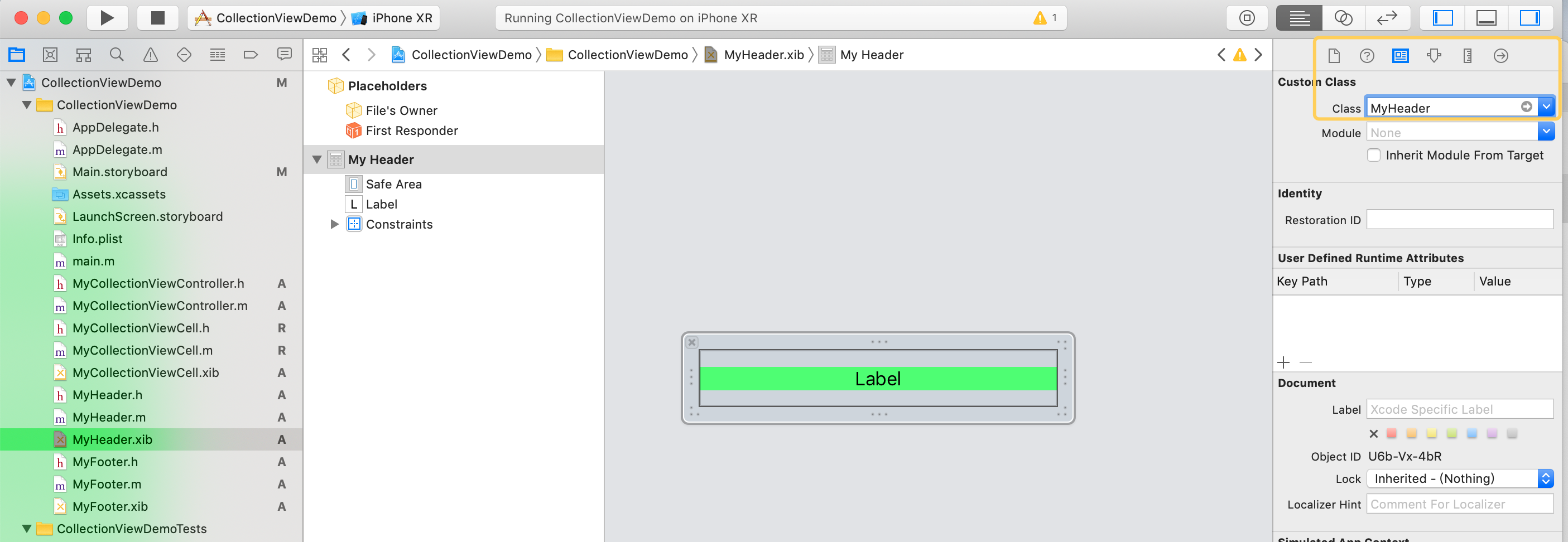The image size is (1568, 542).
Task: Click the warning count in activity bar
Action: (1045, 18)
